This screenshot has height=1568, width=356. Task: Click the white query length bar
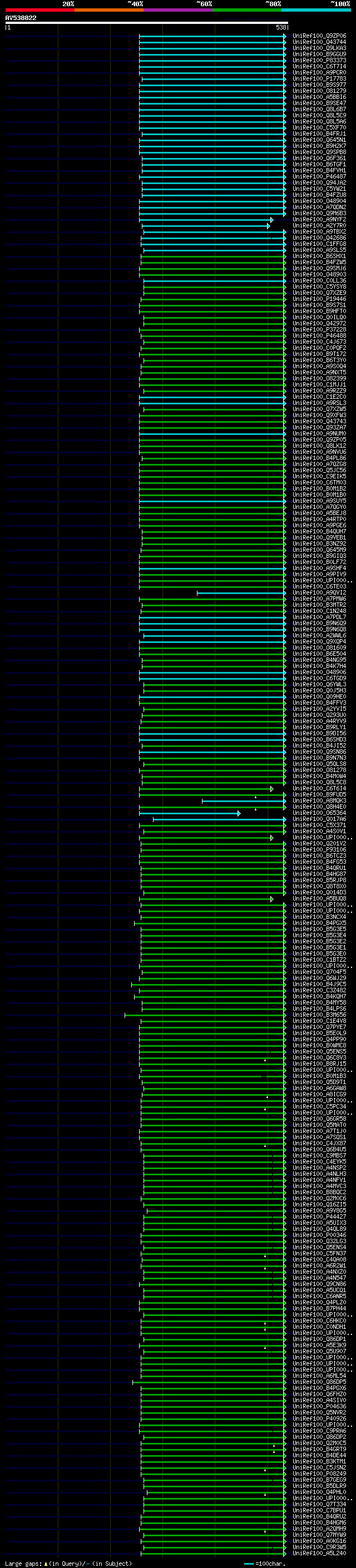click(146, 22)
